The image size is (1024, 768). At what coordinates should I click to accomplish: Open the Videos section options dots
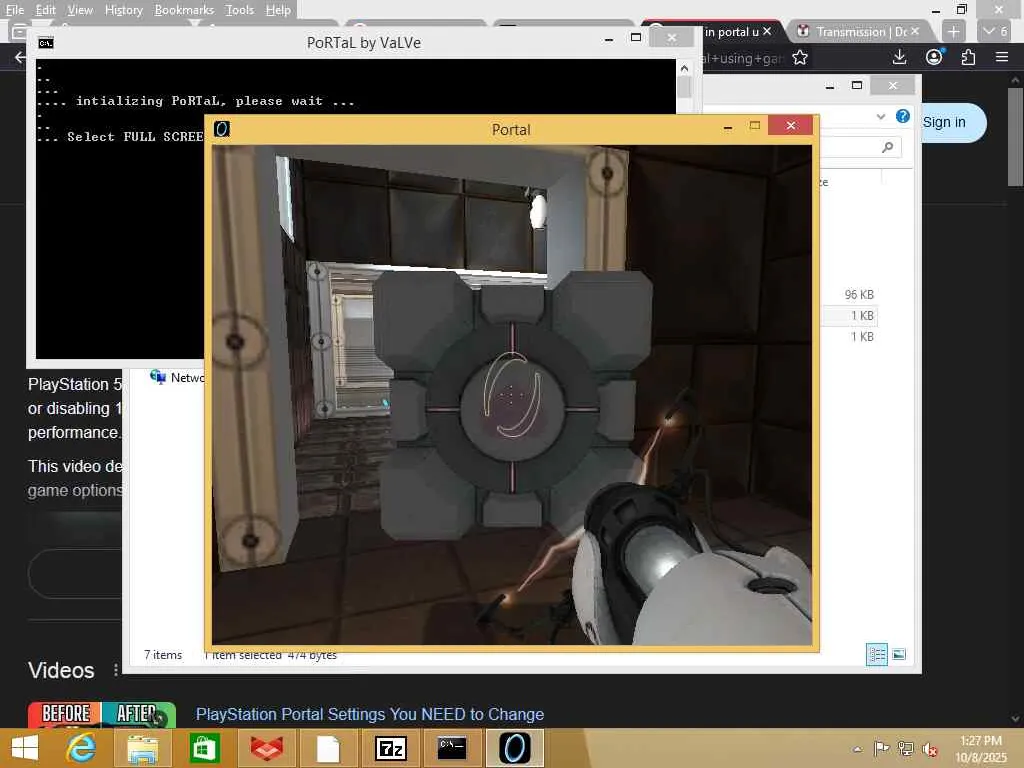(x=116, y=670)
